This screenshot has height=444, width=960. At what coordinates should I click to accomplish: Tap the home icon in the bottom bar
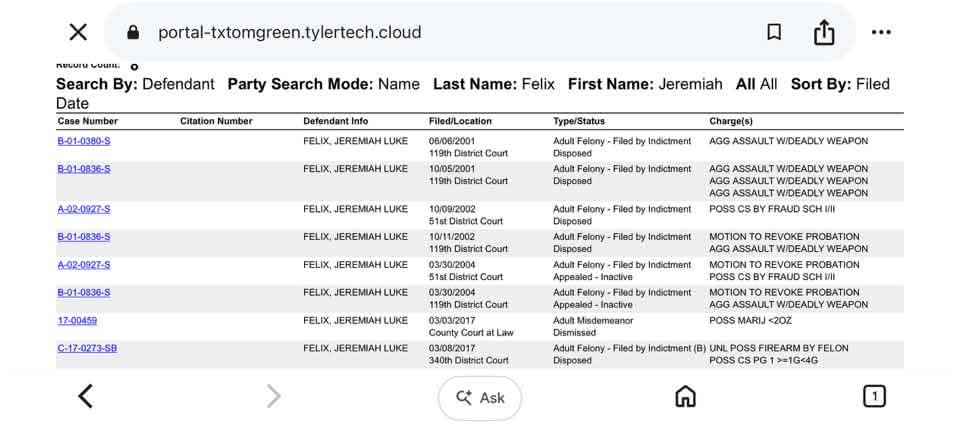(685, 397)
